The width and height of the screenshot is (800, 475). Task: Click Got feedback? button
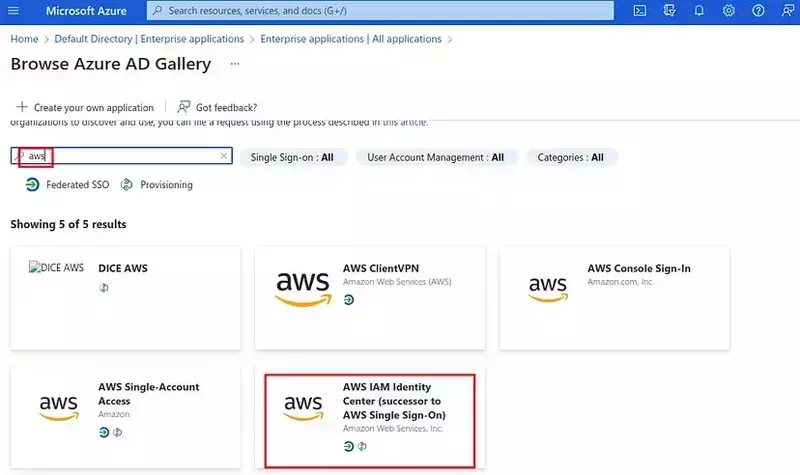tap(217, 107)
